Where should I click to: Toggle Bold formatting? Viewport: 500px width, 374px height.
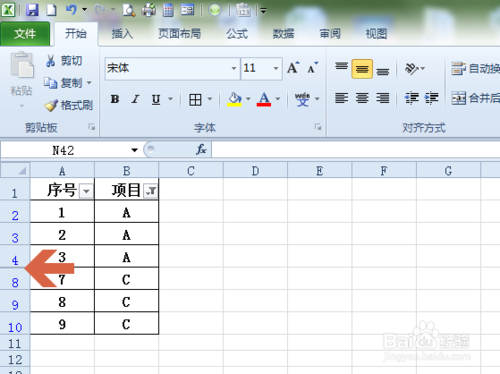click(115, 99)
